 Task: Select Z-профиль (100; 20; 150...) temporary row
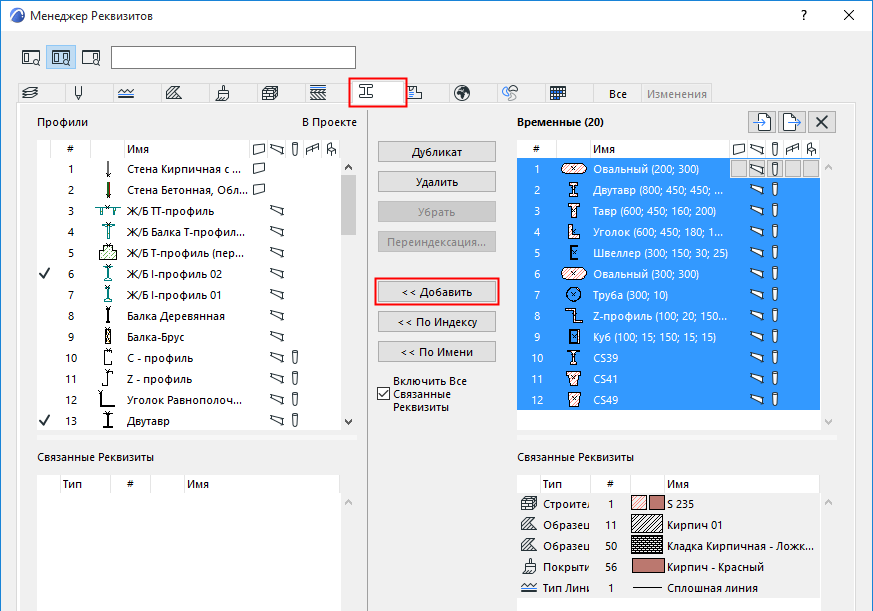click(x=668, y=316)
